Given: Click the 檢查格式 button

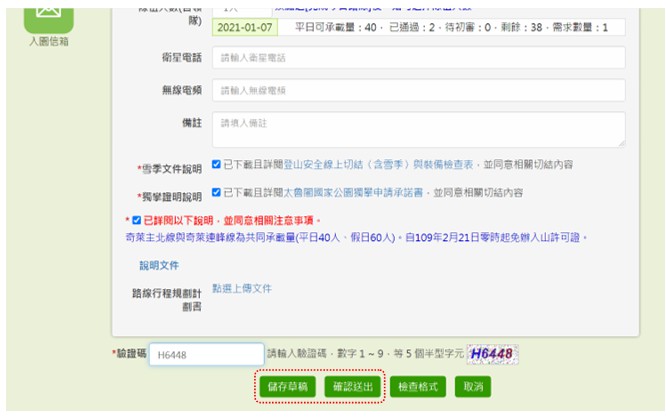Looking at the screenshot, I should (x=418, y=386).
